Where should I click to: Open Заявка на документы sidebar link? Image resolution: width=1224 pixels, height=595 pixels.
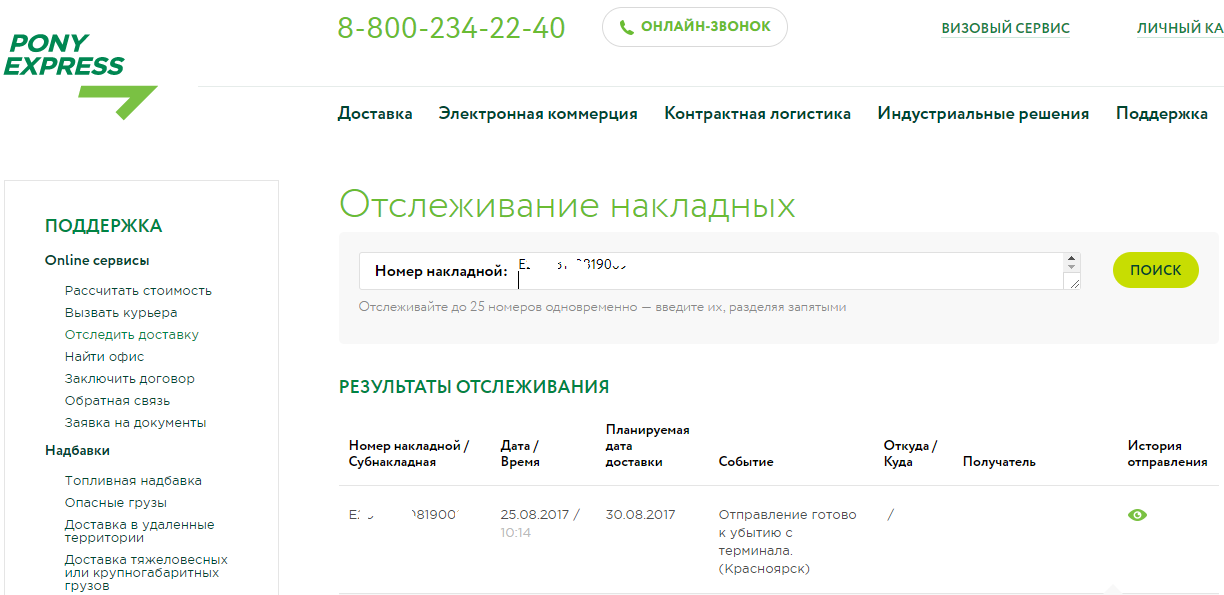135,423
